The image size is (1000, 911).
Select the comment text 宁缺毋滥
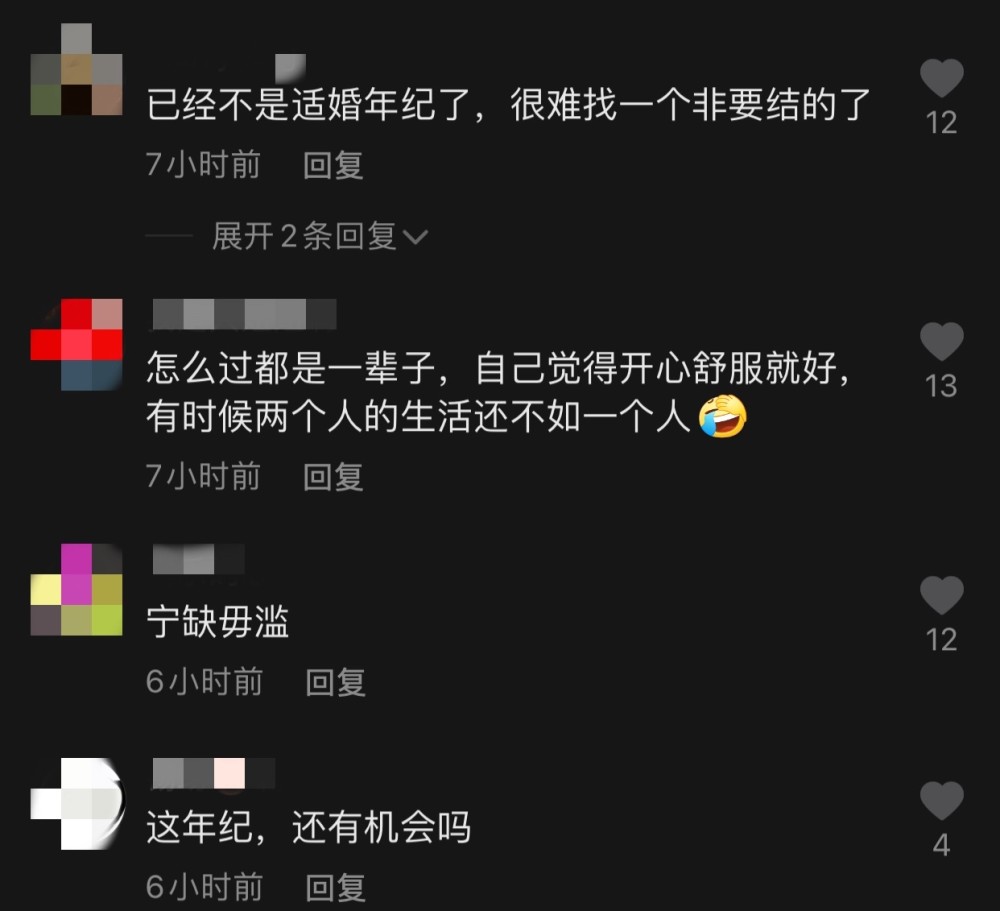click(218, 622)
